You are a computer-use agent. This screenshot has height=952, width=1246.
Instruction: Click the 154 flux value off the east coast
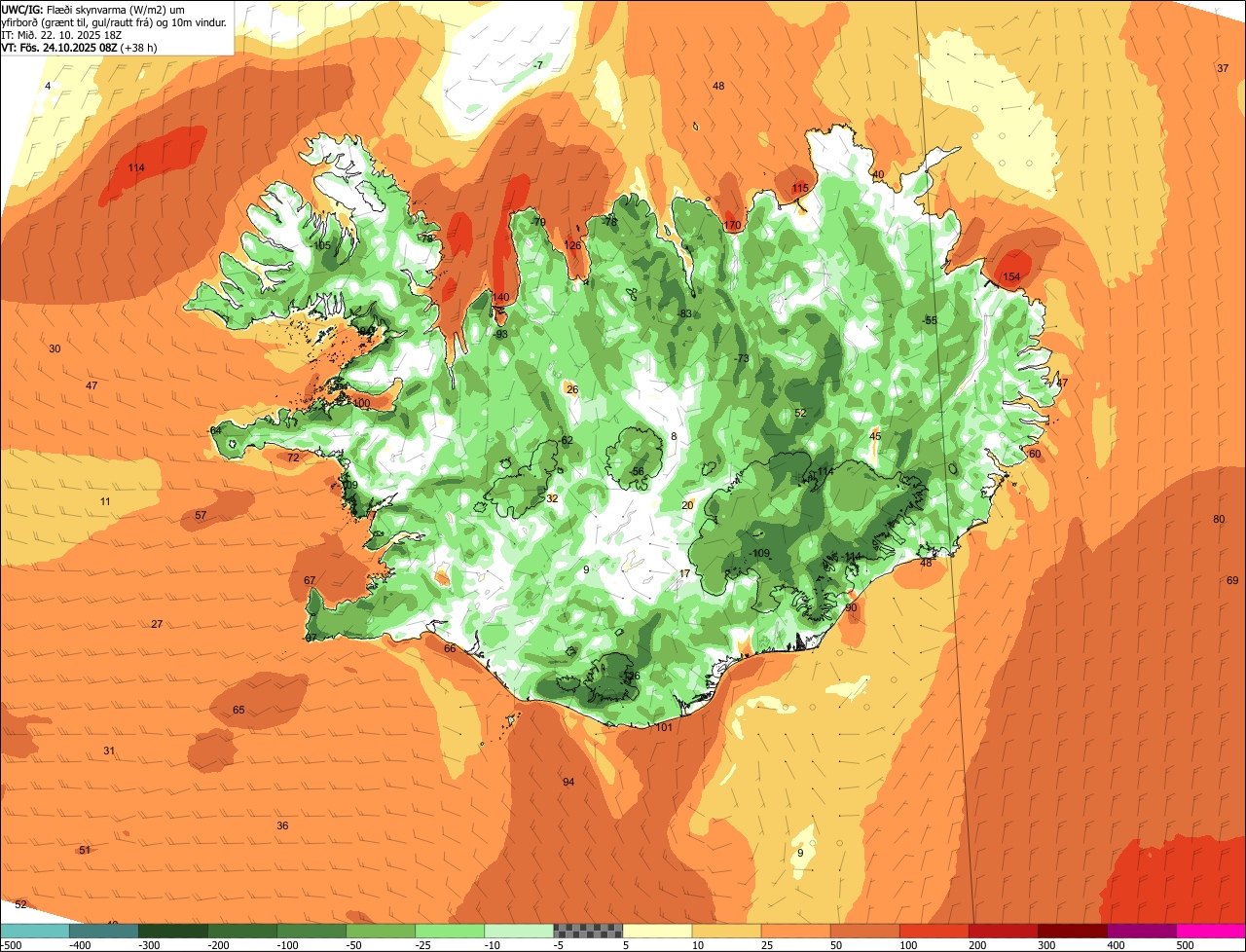[1011, 277]
